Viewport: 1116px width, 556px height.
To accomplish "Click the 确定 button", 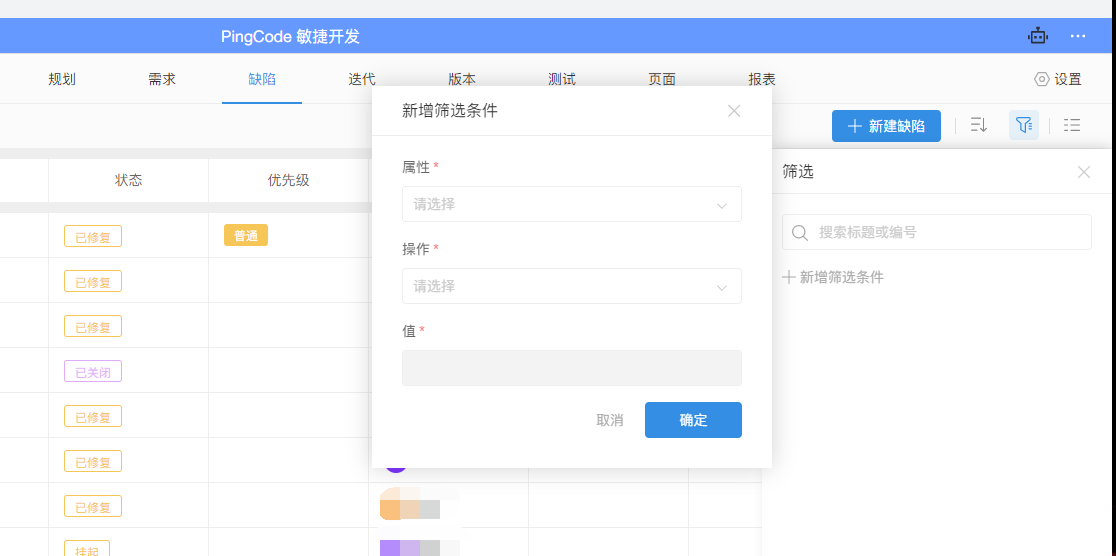I will pos(693,420).
